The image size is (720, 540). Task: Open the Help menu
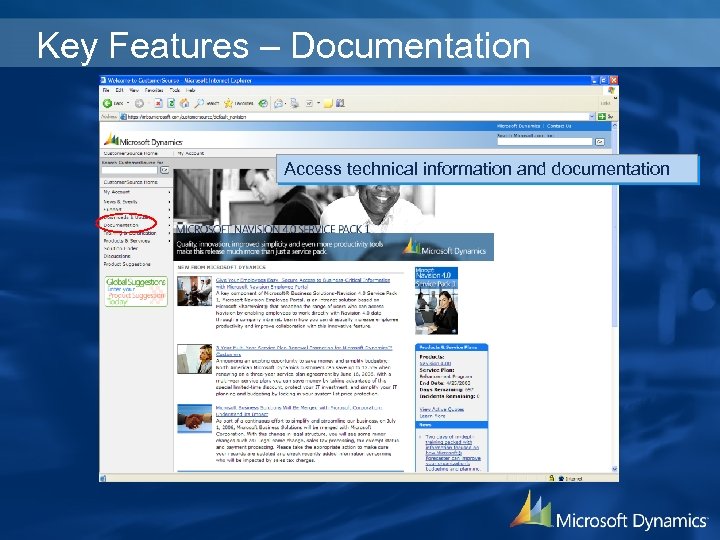tap(191, 90)
